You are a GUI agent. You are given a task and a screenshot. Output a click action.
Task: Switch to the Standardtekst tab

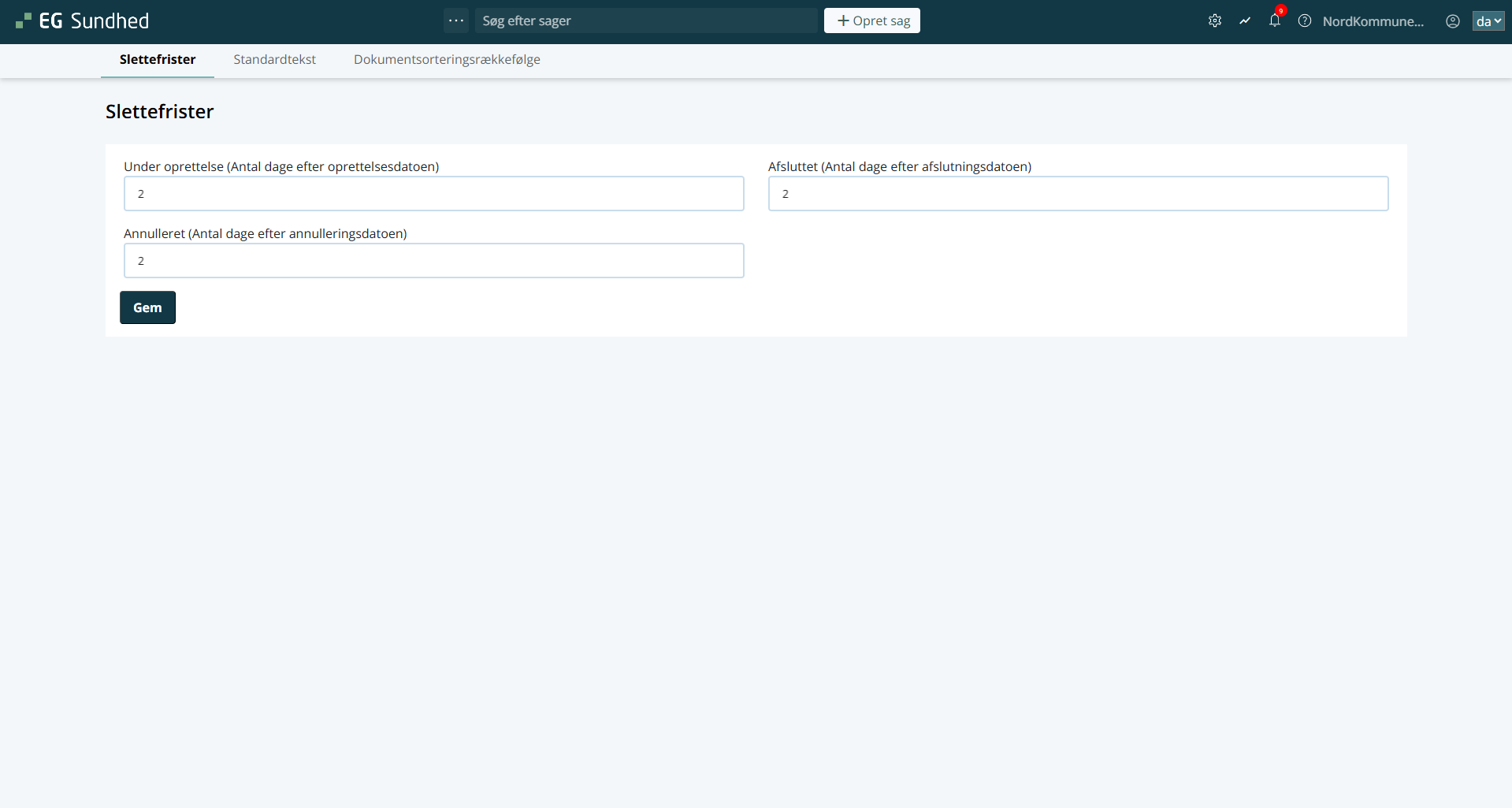(274, 60)
